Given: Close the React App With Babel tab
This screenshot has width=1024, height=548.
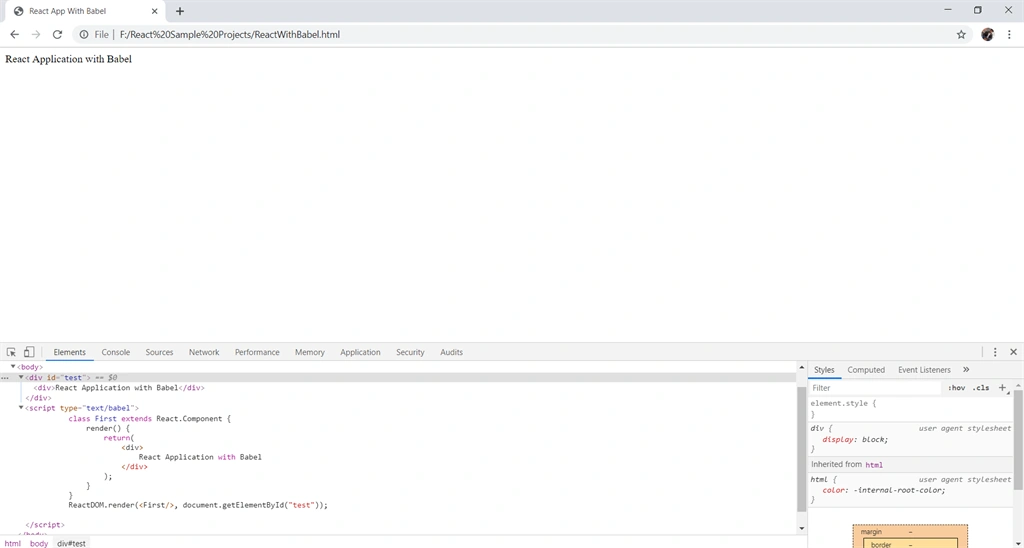Looking at the screenshot, I should pos(155,11).
